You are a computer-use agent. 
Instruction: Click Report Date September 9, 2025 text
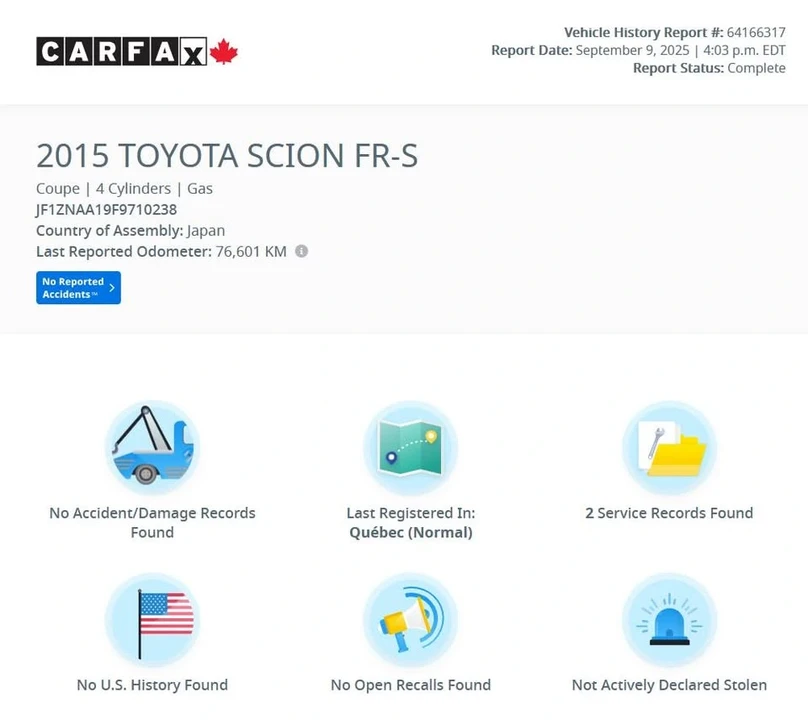coord(638,50)
